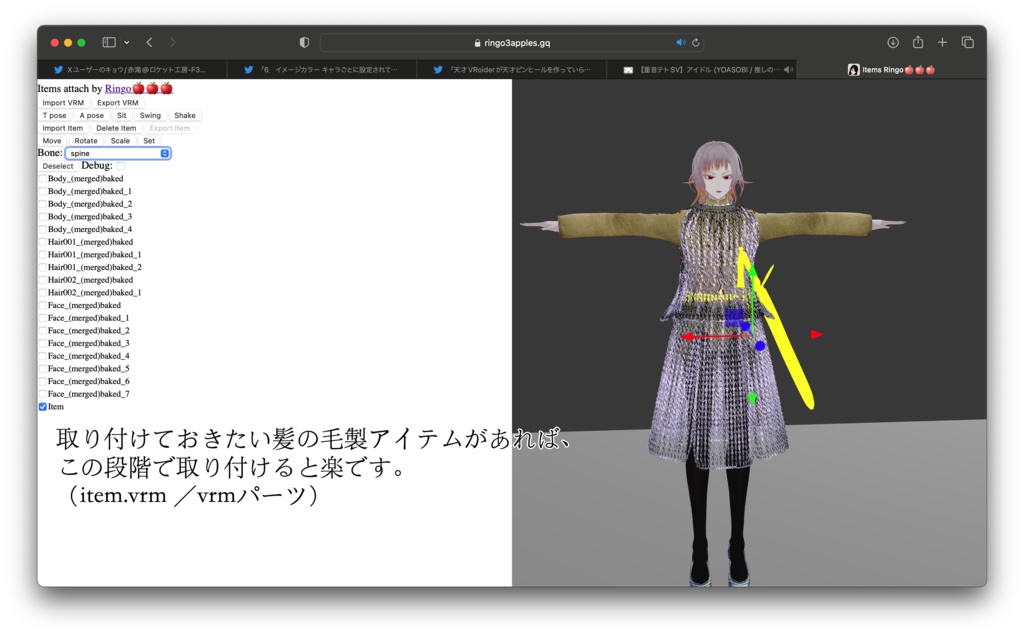Uncheck the Item checkbox
This screenshot has height=636, width=1024.
click(43, 406)
